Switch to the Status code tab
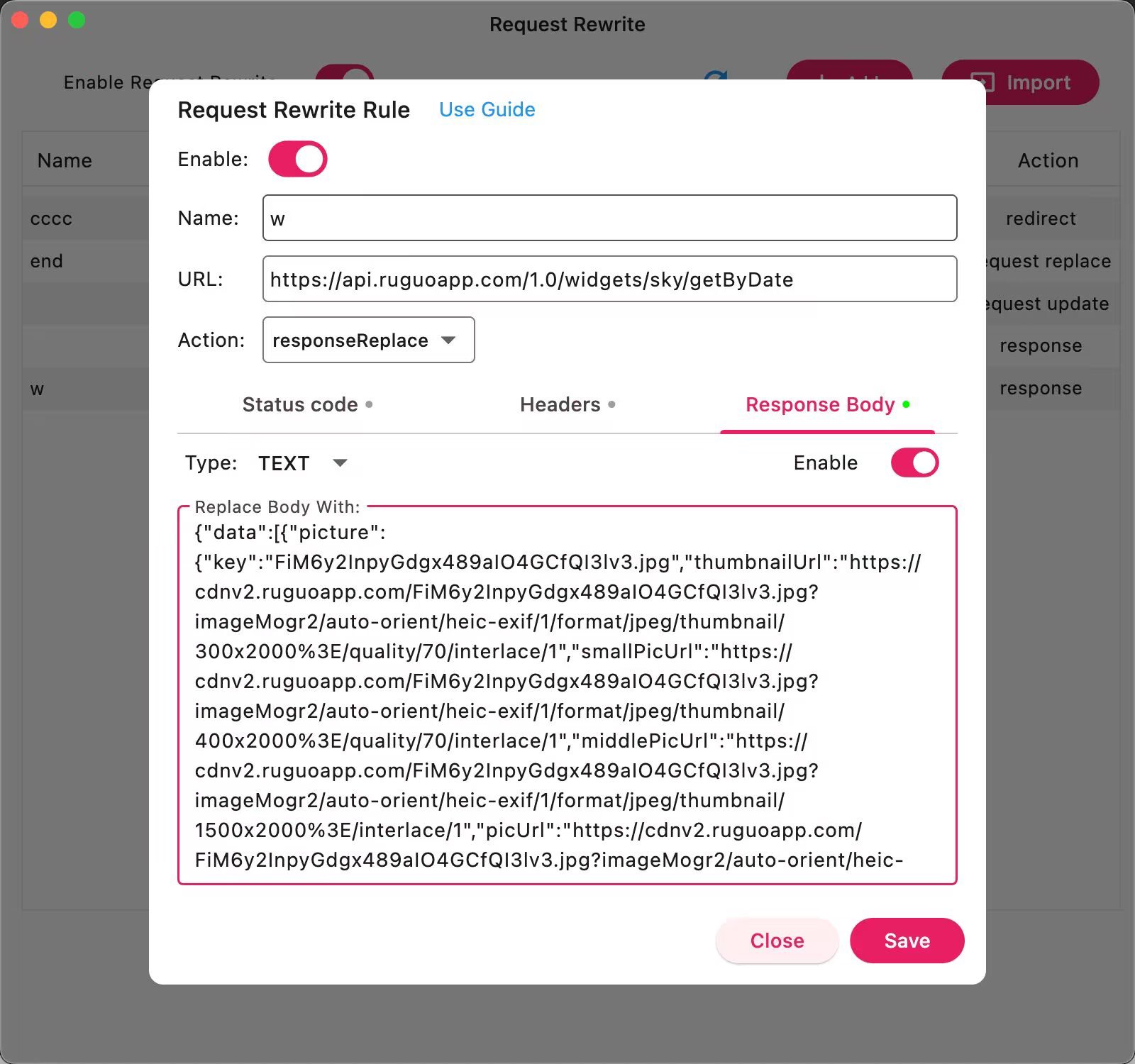 pos(307,404)
